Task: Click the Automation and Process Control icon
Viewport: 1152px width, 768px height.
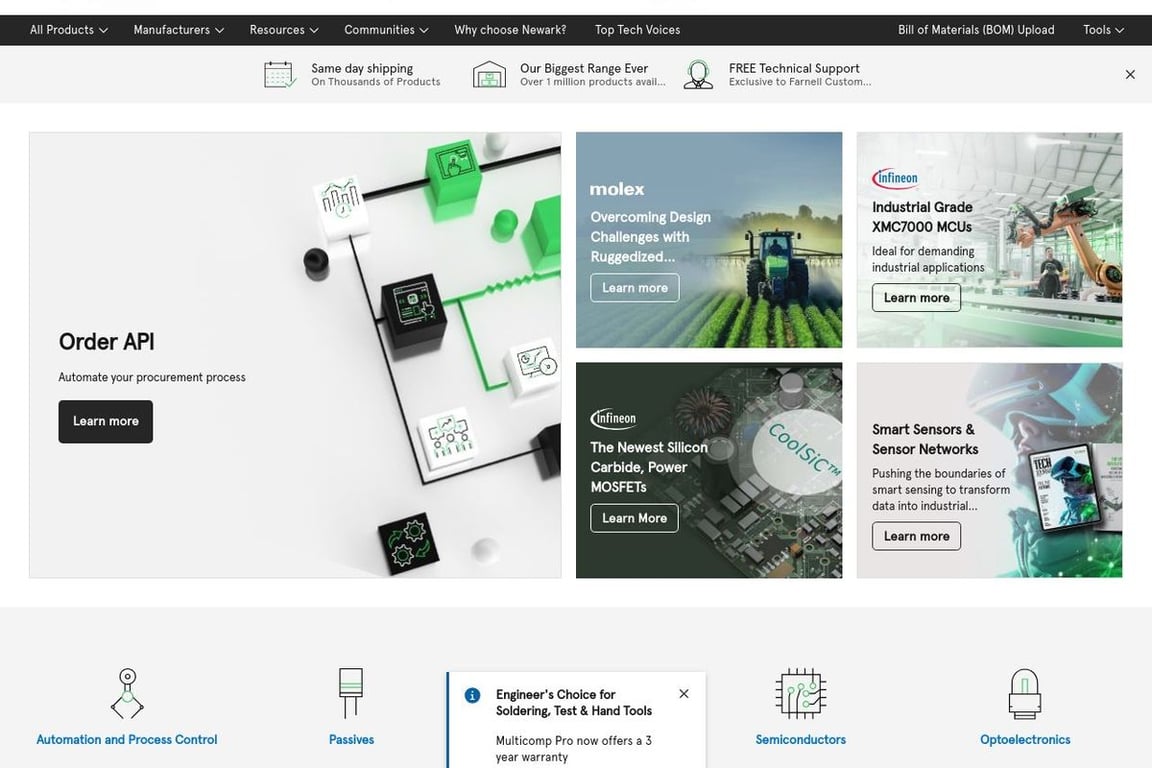Action: [127, 693]
